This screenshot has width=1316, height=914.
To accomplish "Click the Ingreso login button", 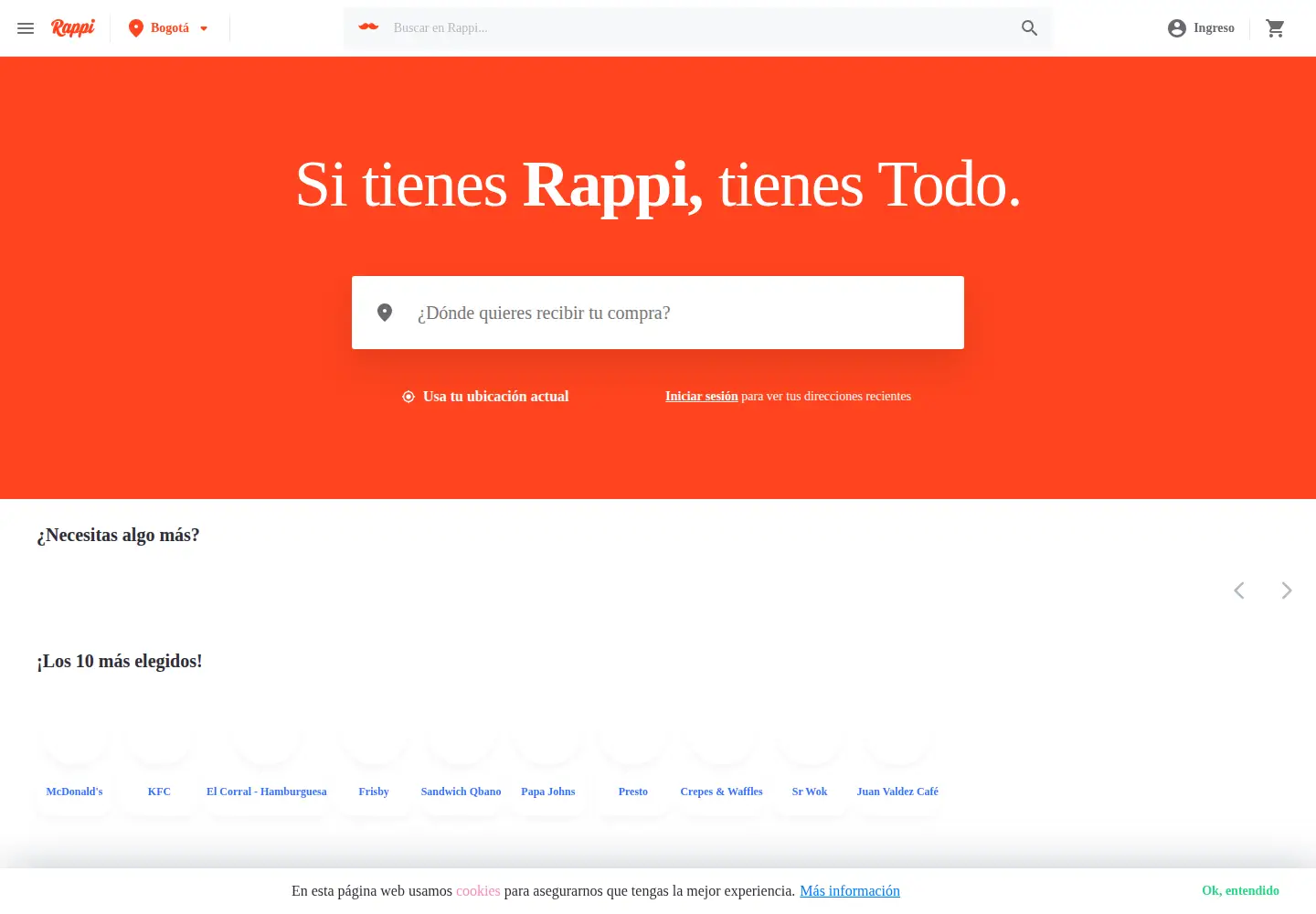I will (1201, 28).
